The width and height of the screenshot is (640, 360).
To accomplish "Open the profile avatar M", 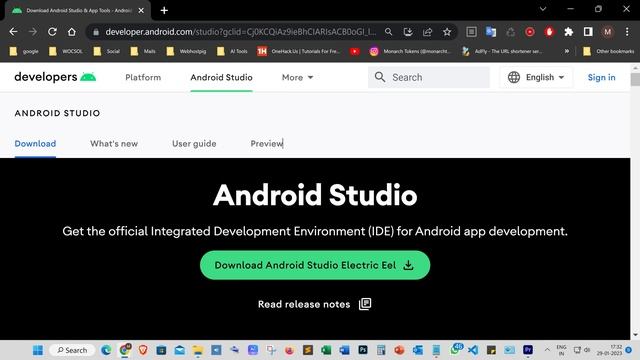I will (x=608, y=32).
